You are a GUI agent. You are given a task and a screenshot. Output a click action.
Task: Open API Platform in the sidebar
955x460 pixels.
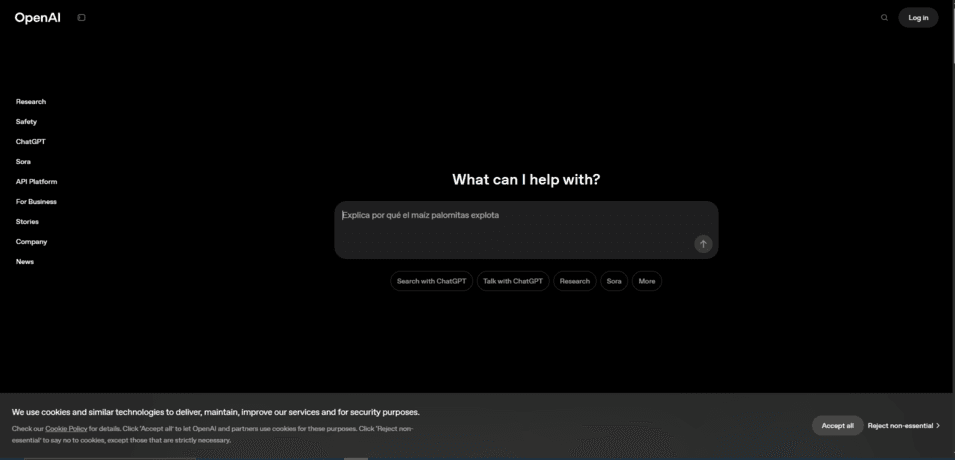(37, 182)
